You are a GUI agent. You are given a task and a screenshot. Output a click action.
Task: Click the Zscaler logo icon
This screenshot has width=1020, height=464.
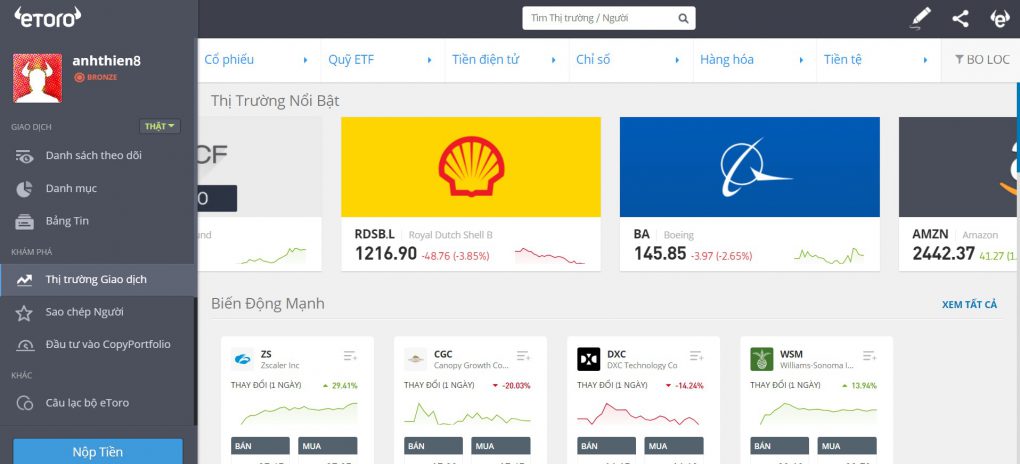(x=242, y=359)
